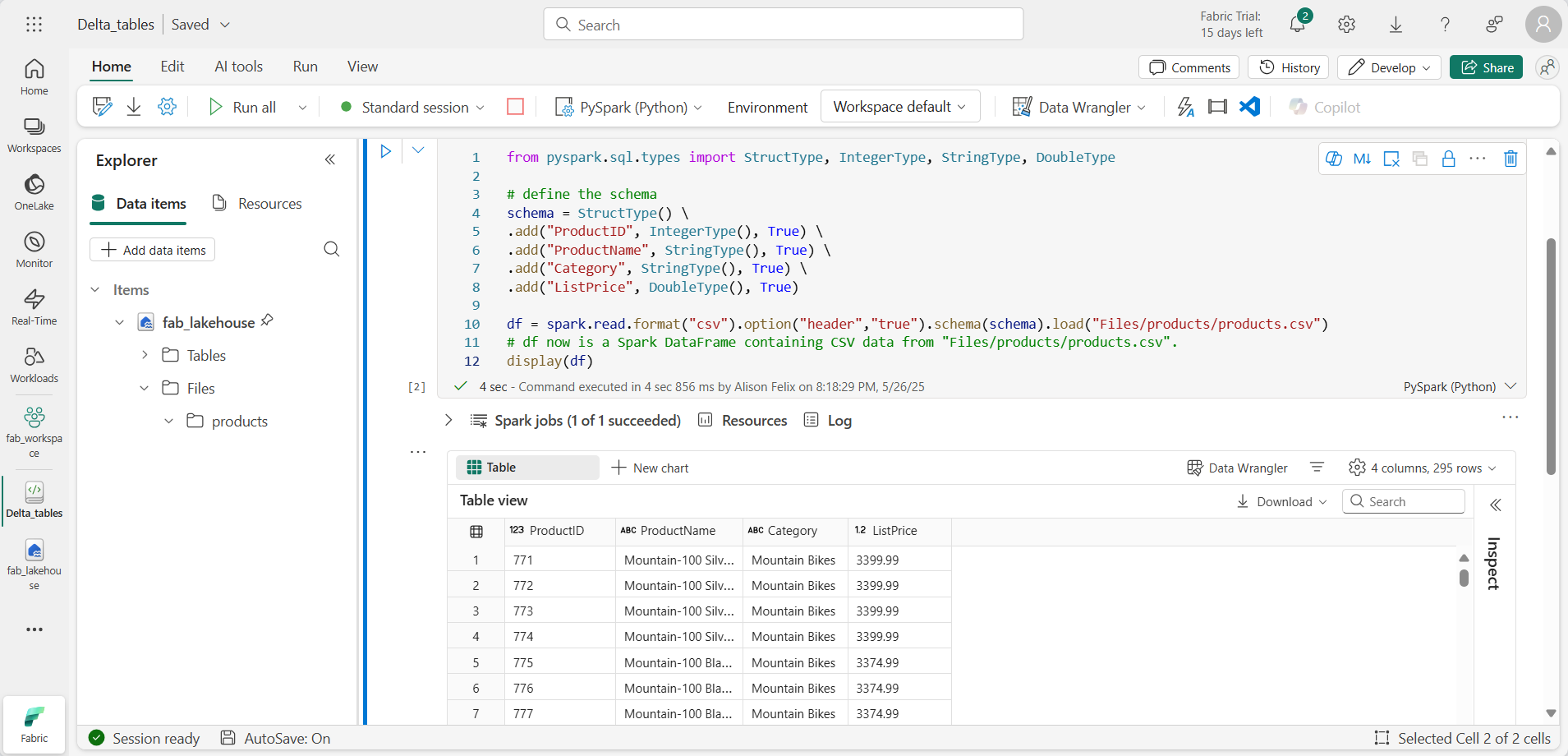Delete the cell with trash icon
1568x756 pixels.
pos(1511,159)
